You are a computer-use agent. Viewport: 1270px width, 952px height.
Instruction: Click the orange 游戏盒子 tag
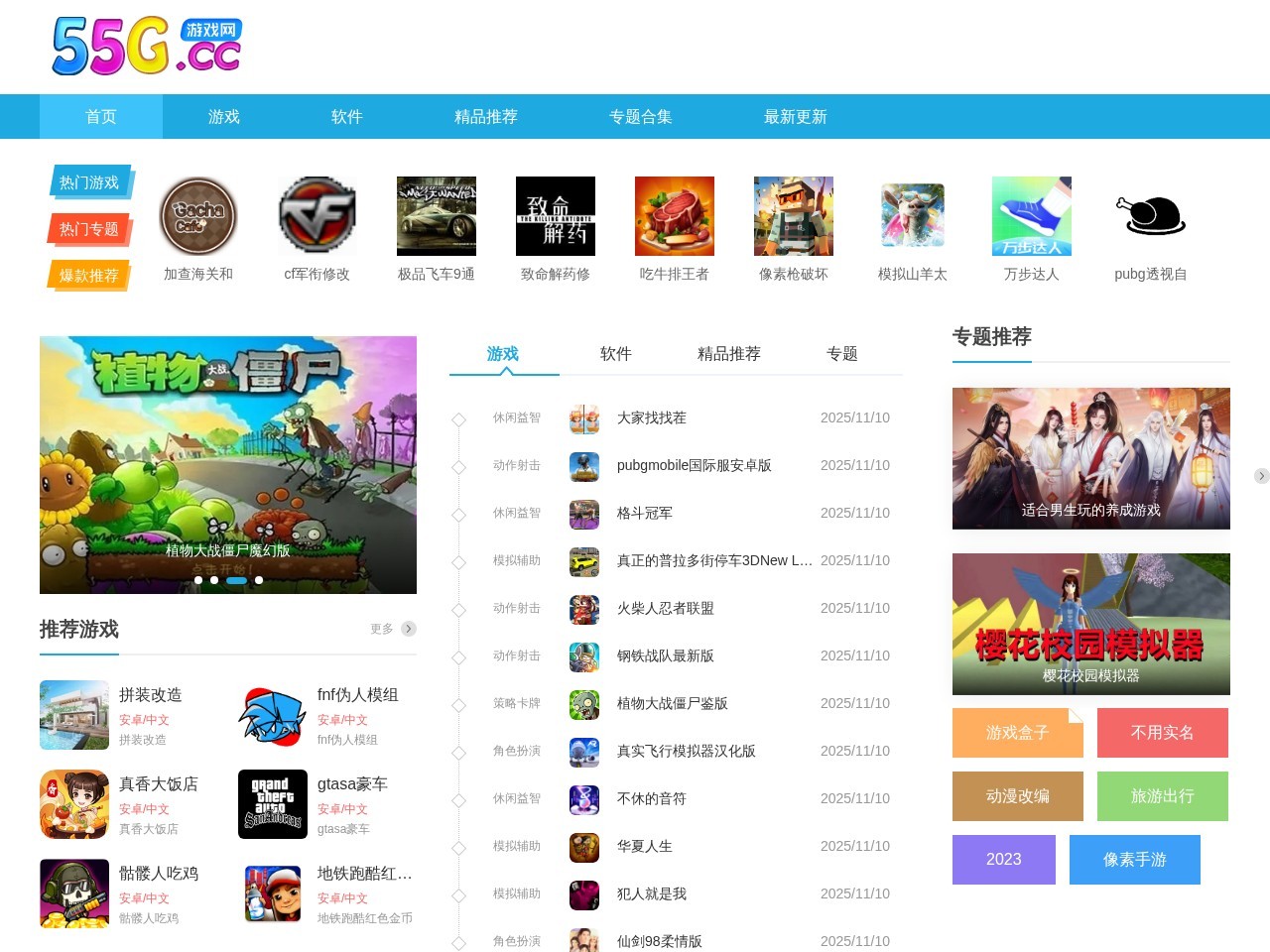point(1017,733)
